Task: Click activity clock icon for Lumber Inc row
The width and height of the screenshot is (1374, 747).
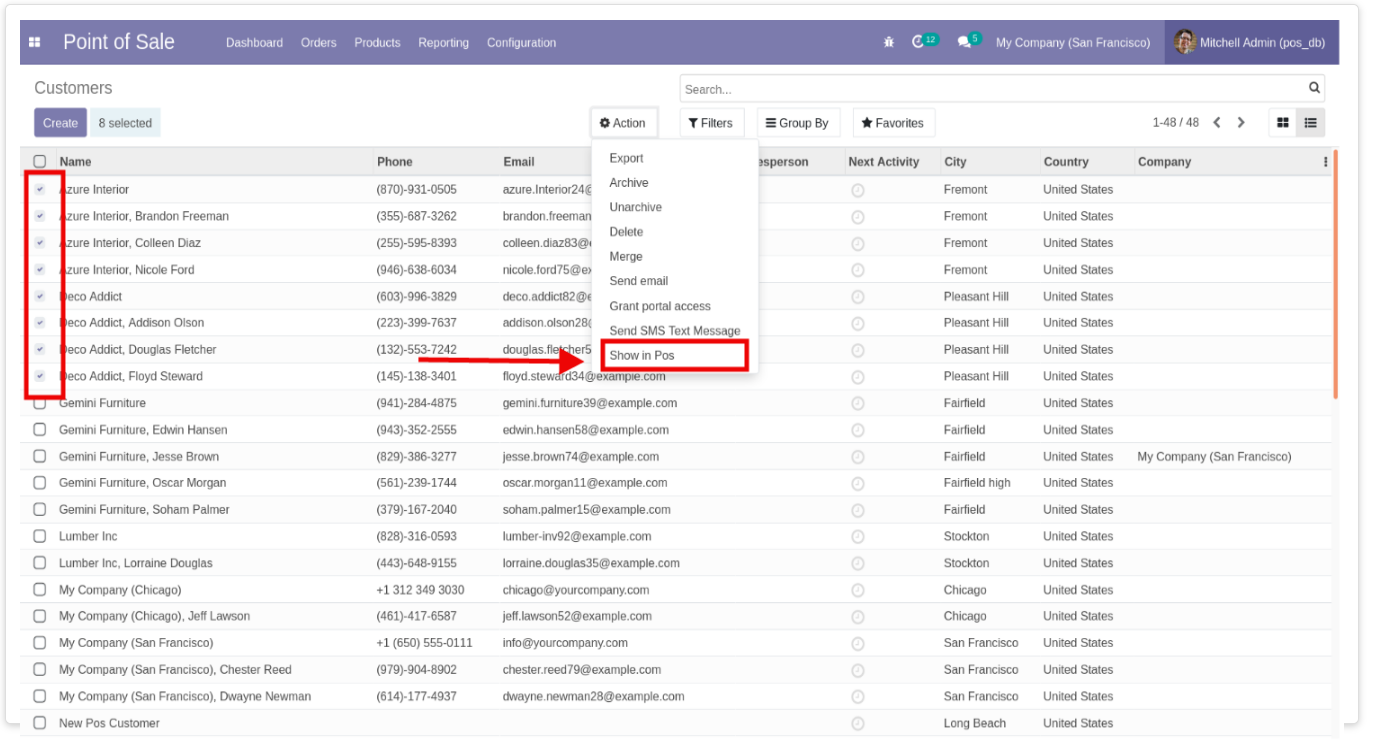Action: 857,537
